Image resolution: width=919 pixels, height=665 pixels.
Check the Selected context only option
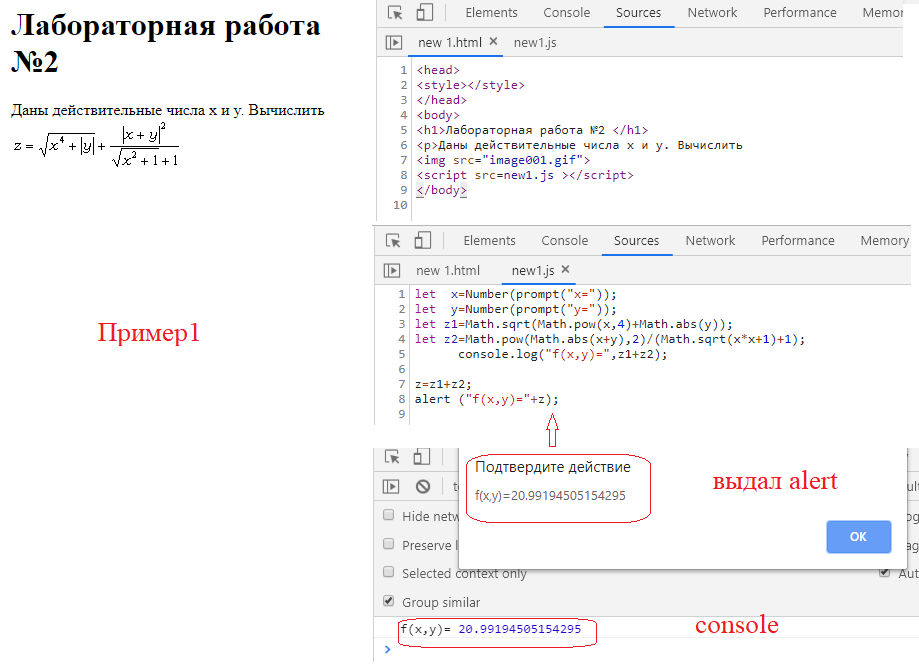tap(388, 573)
